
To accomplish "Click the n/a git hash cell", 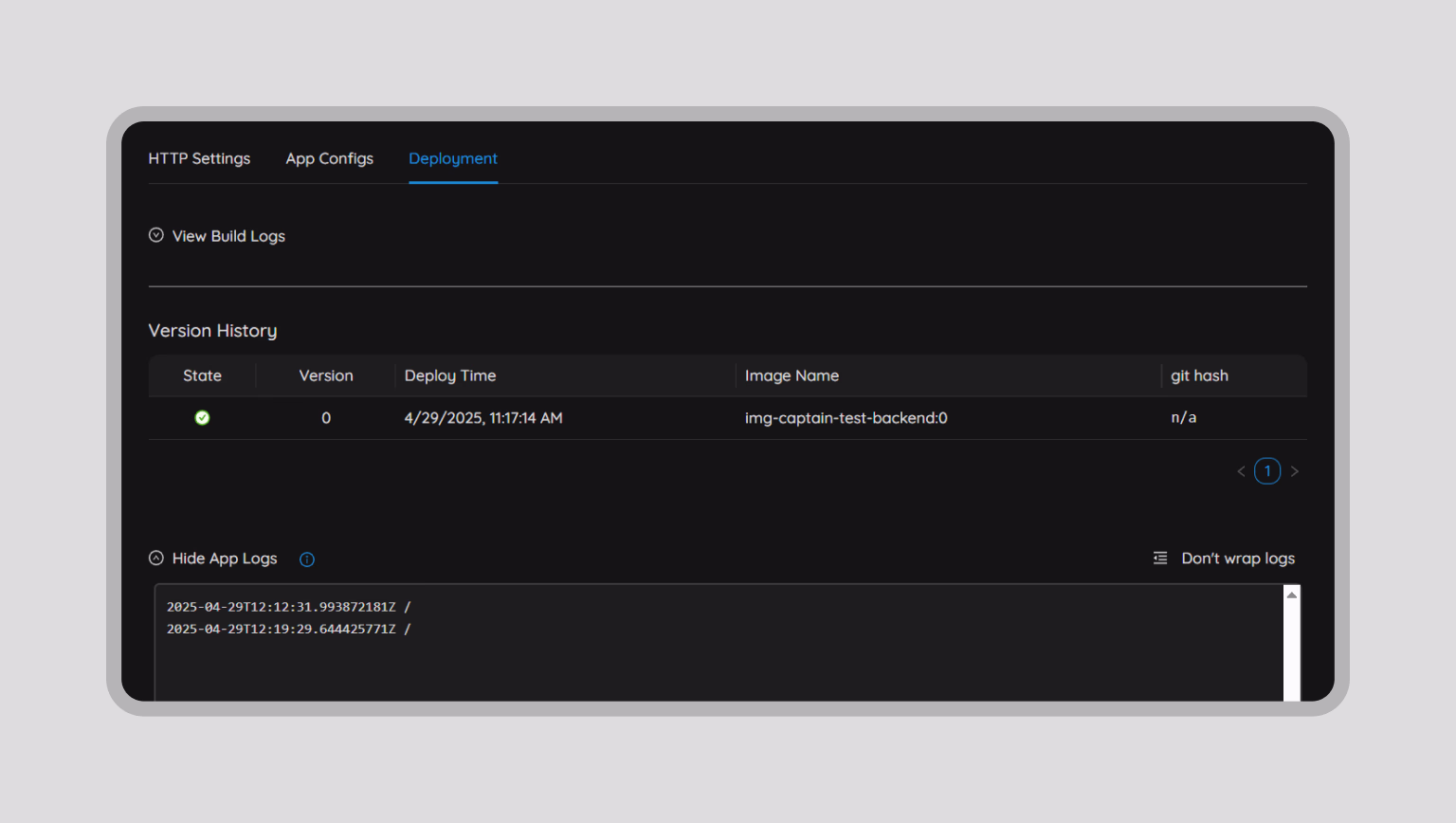I will (1184, 418).
